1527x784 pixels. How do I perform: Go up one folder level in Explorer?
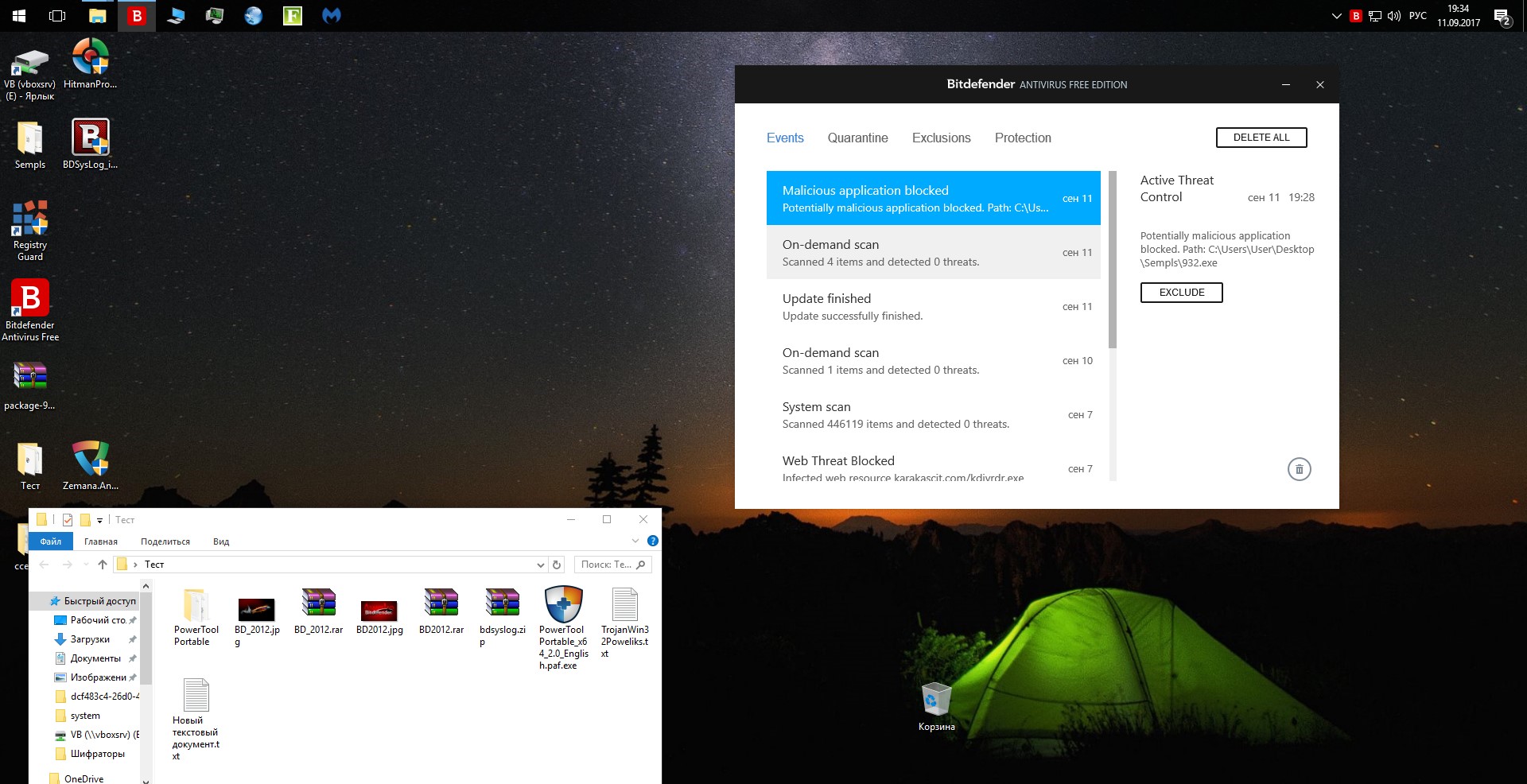[103, 565]
